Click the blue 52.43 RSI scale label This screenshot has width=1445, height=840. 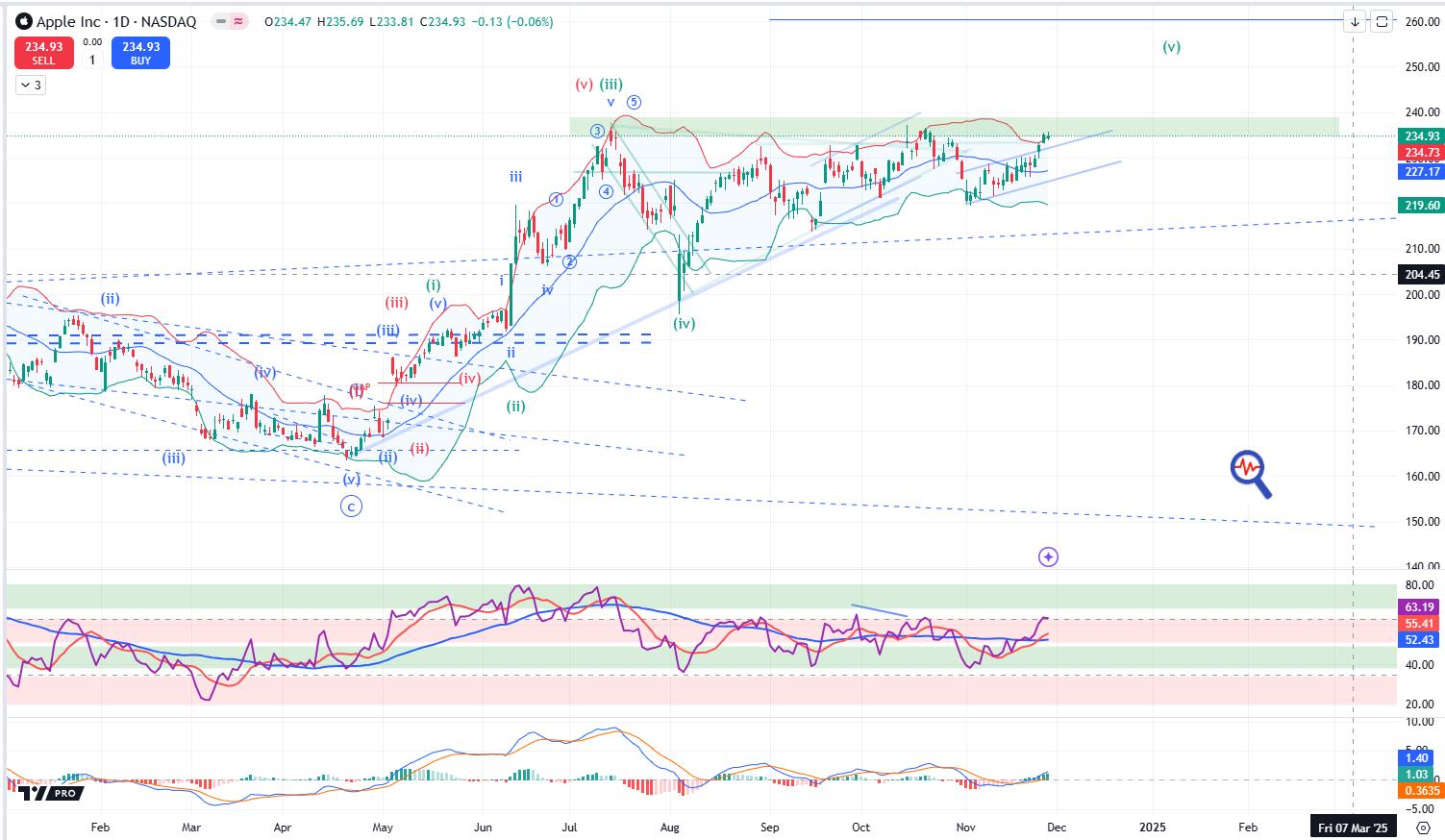pyautogui.click(x=1420, y=639)
